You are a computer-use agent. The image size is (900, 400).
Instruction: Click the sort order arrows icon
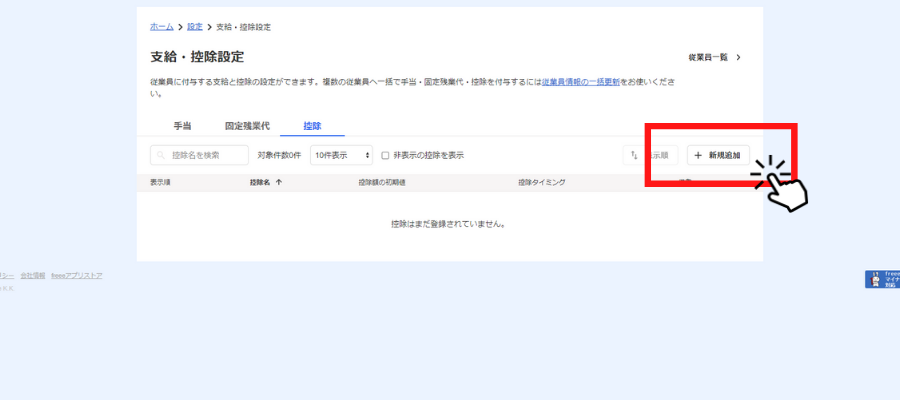[633, 156]
